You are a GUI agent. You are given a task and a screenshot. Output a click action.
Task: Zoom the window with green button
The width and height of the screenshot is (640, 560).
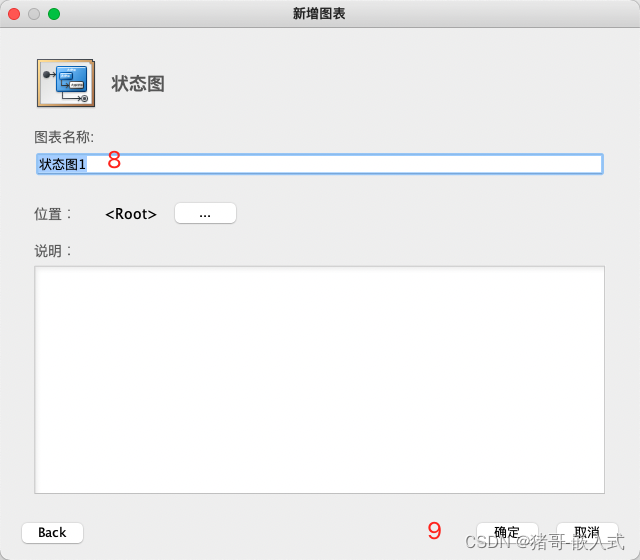[x=54, y=14]
